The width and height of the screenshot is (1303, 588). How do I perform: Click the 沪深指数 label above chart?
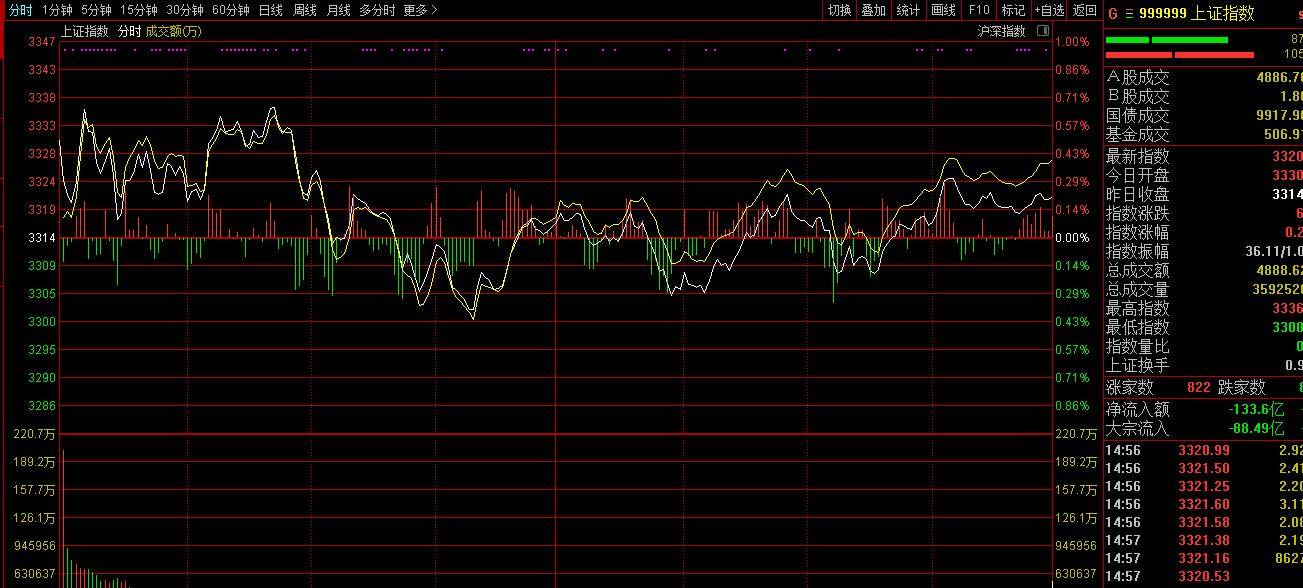1001,31
